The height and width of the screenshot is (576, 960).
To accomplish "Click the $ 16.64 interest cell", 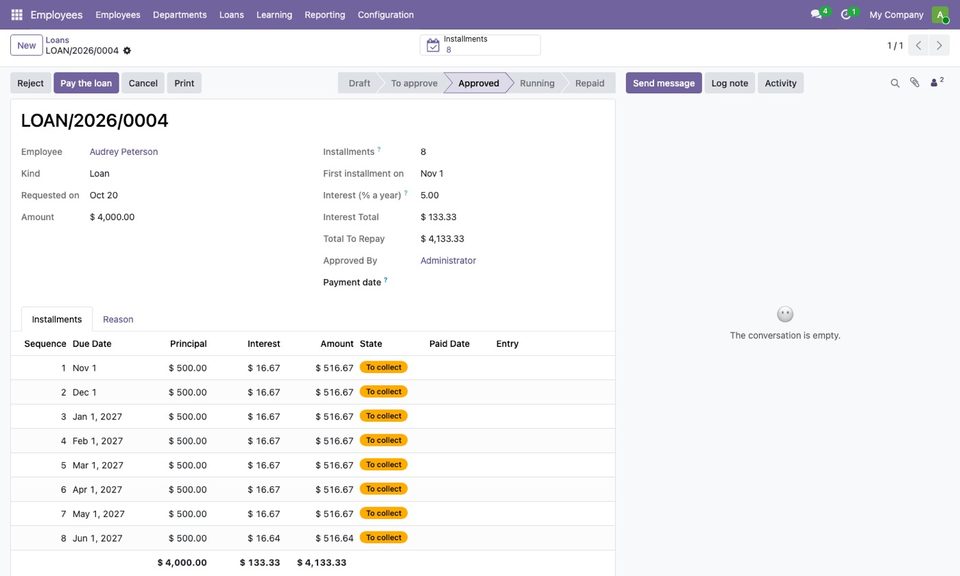I will tap(264, 539).
